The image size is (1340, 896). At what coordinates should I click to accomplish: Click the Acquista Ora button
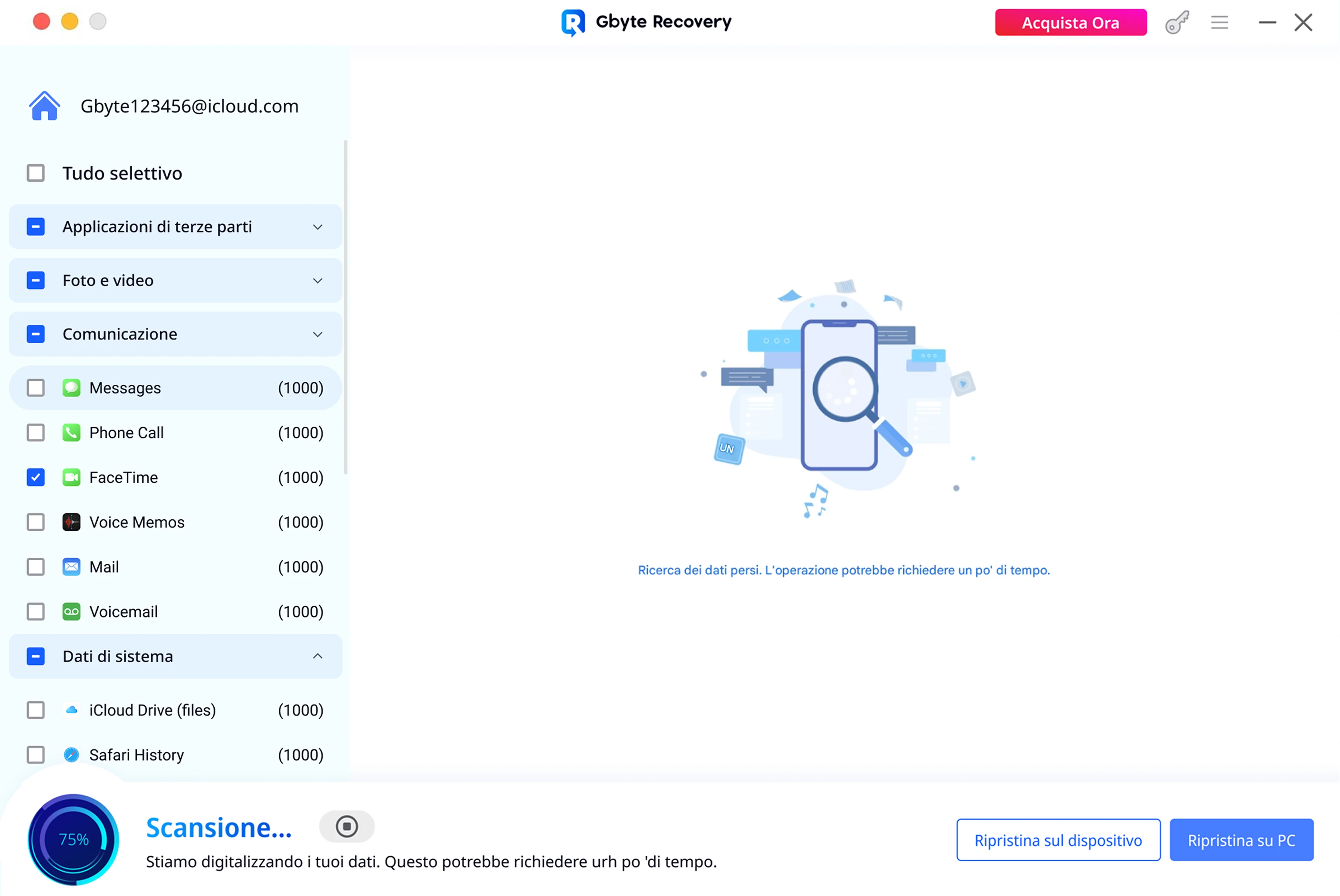1070,23
